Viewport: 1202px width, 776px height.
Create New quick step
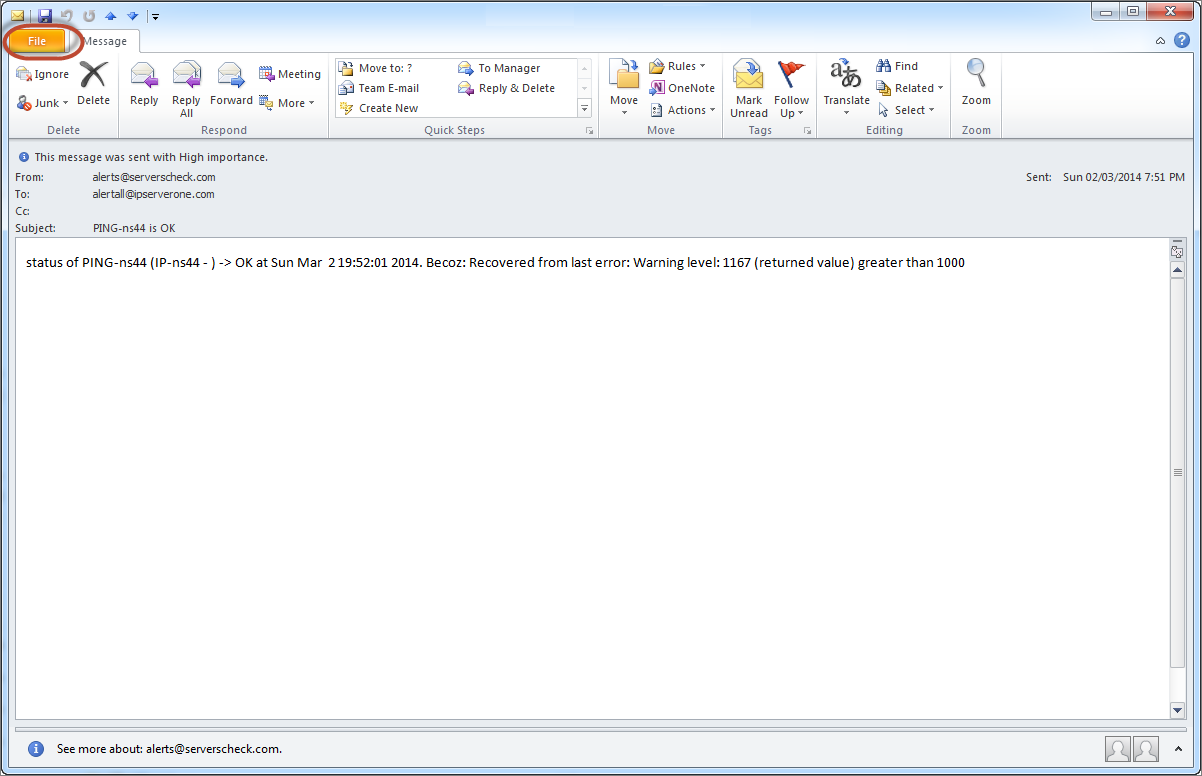[x=379, y=108]
